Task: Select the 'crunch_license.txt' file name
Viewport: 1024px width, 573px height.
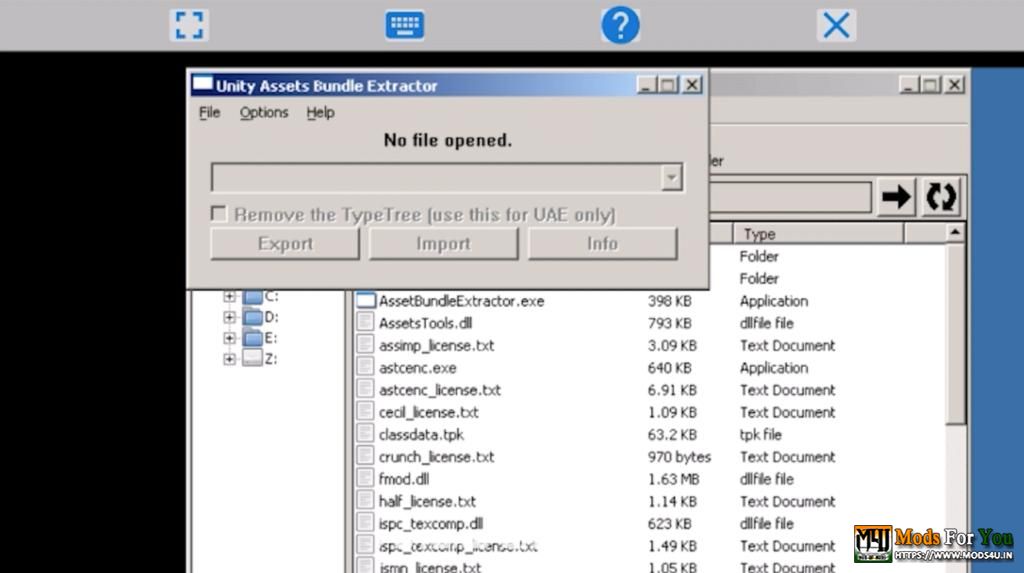Action: click(x=436, y=457)
